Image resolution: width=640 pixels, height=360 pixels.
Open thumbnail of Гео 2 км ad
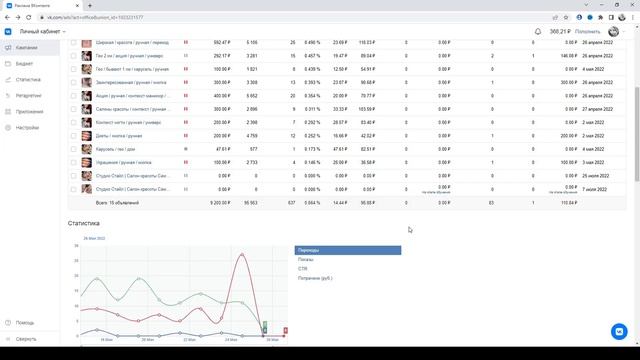pyautogui.click(x=87, y=56)
